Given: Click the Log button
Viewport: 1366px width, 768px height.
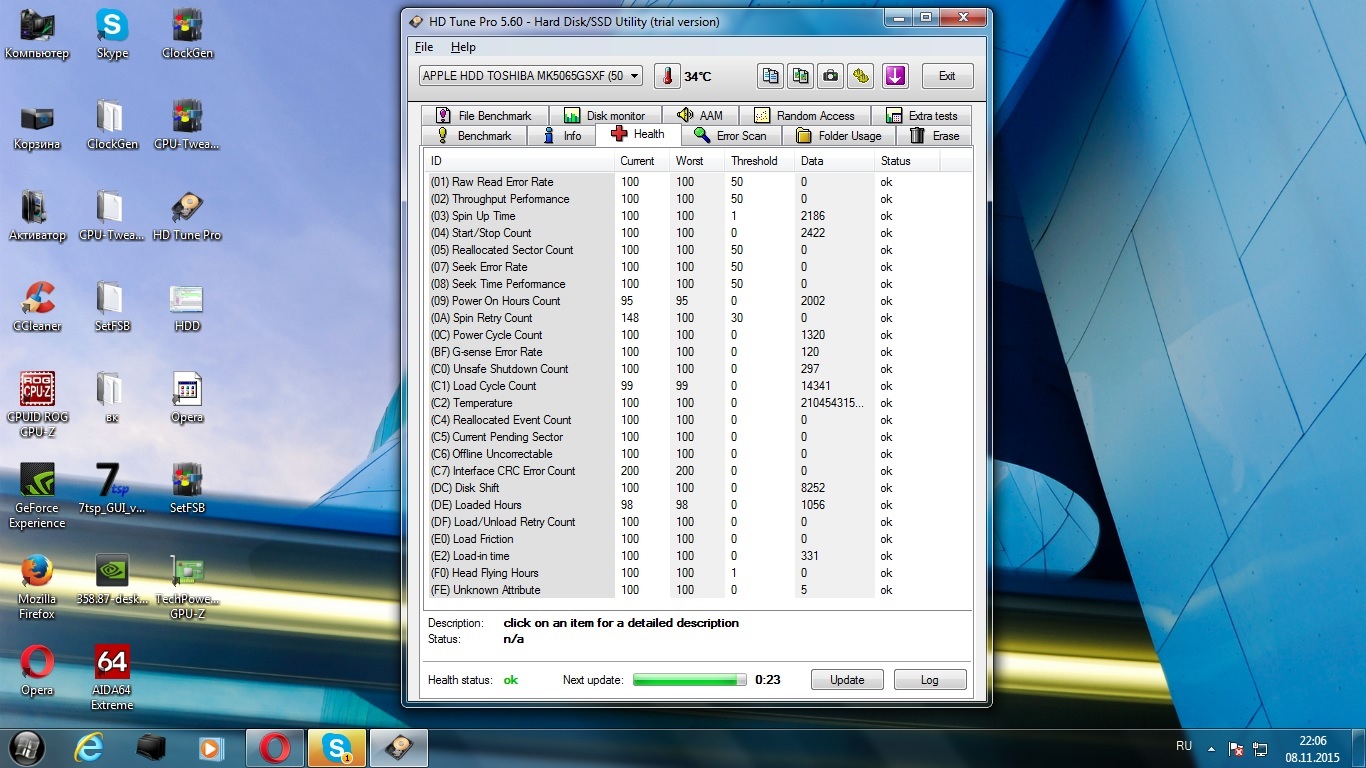Looking at the screenshot, I should [x=929, y=680].
